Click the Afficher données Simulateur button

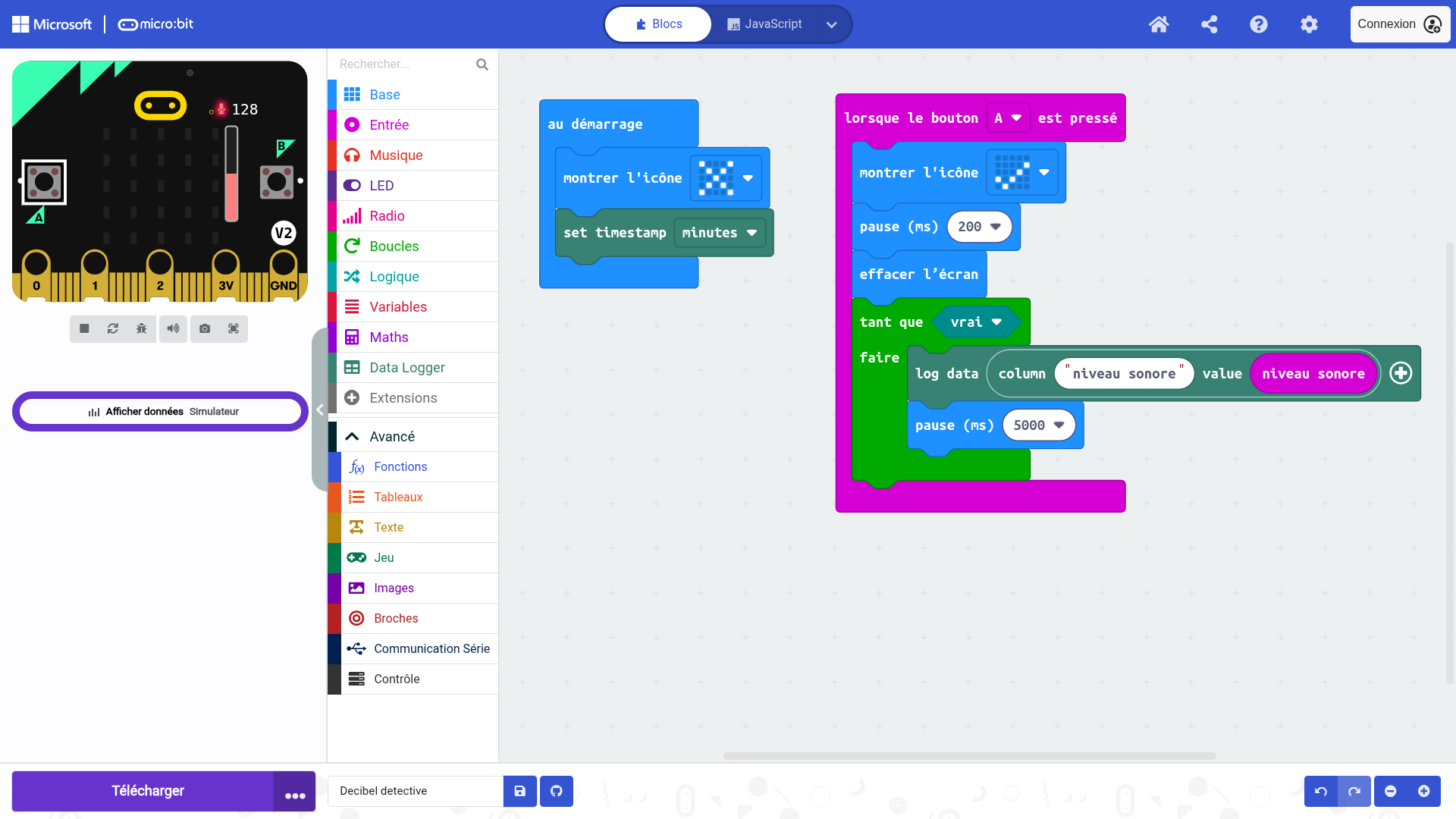click(x=161, y=412)
